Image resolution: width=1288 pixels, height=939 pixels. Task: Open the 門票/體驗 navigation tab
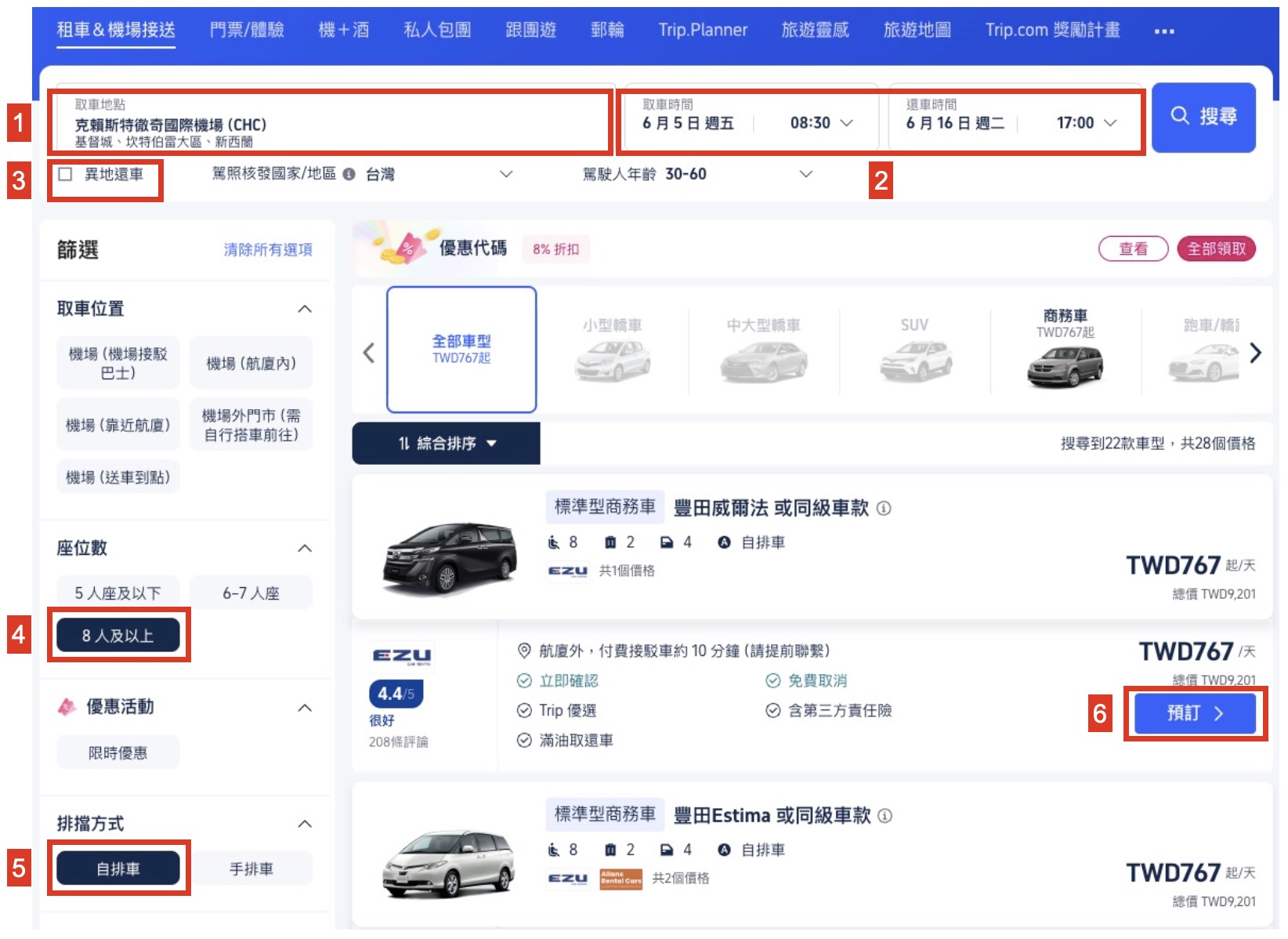click(247, 30)
